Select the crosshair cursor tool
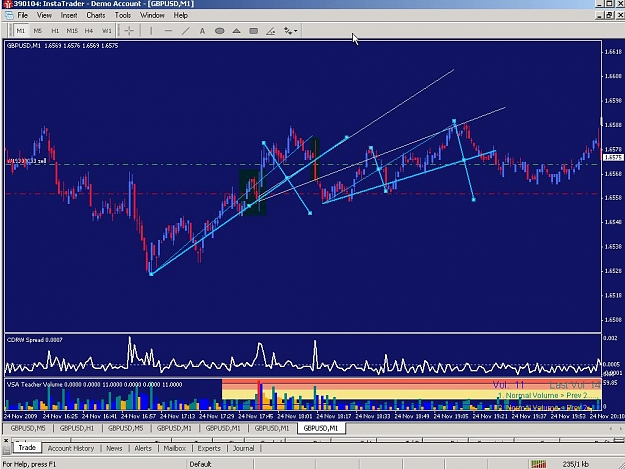 [129, 31]
